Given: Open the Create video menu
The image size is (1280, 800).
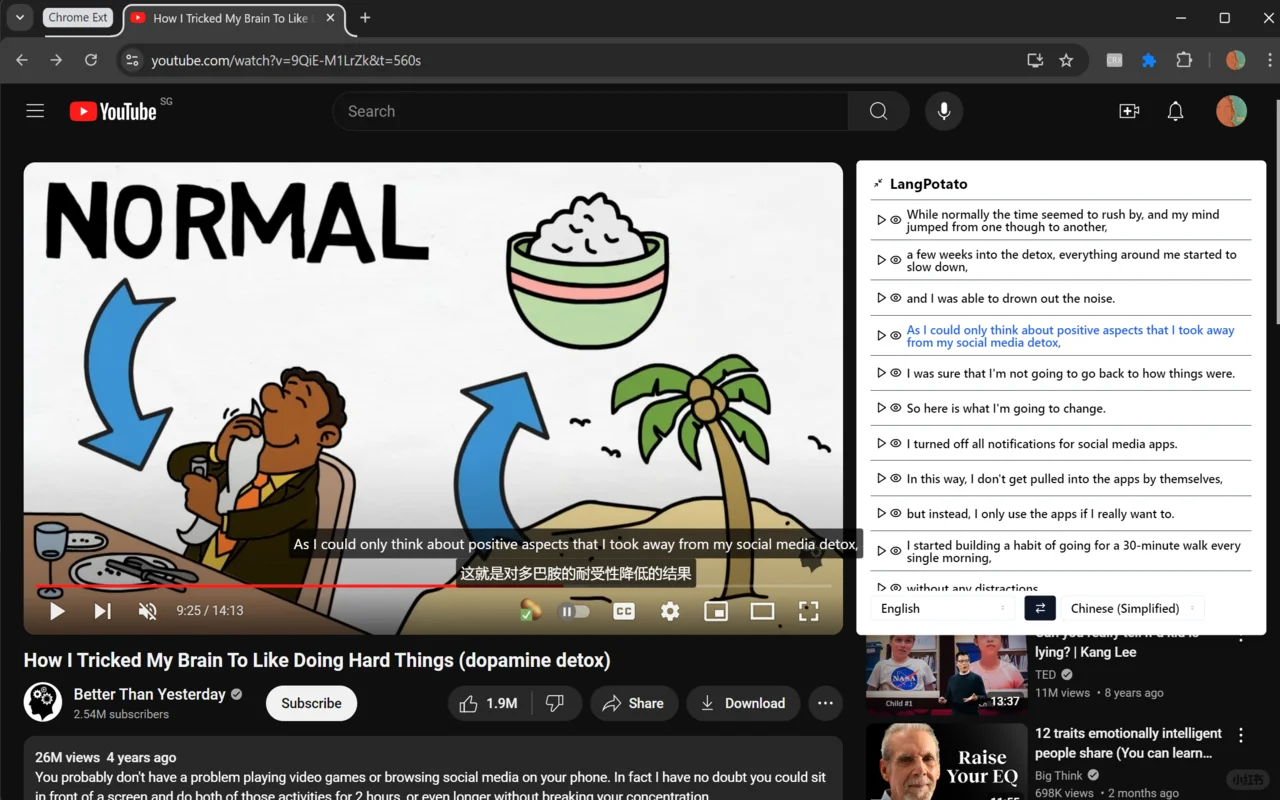Looking at the screenshot, I should (1129, 111).
